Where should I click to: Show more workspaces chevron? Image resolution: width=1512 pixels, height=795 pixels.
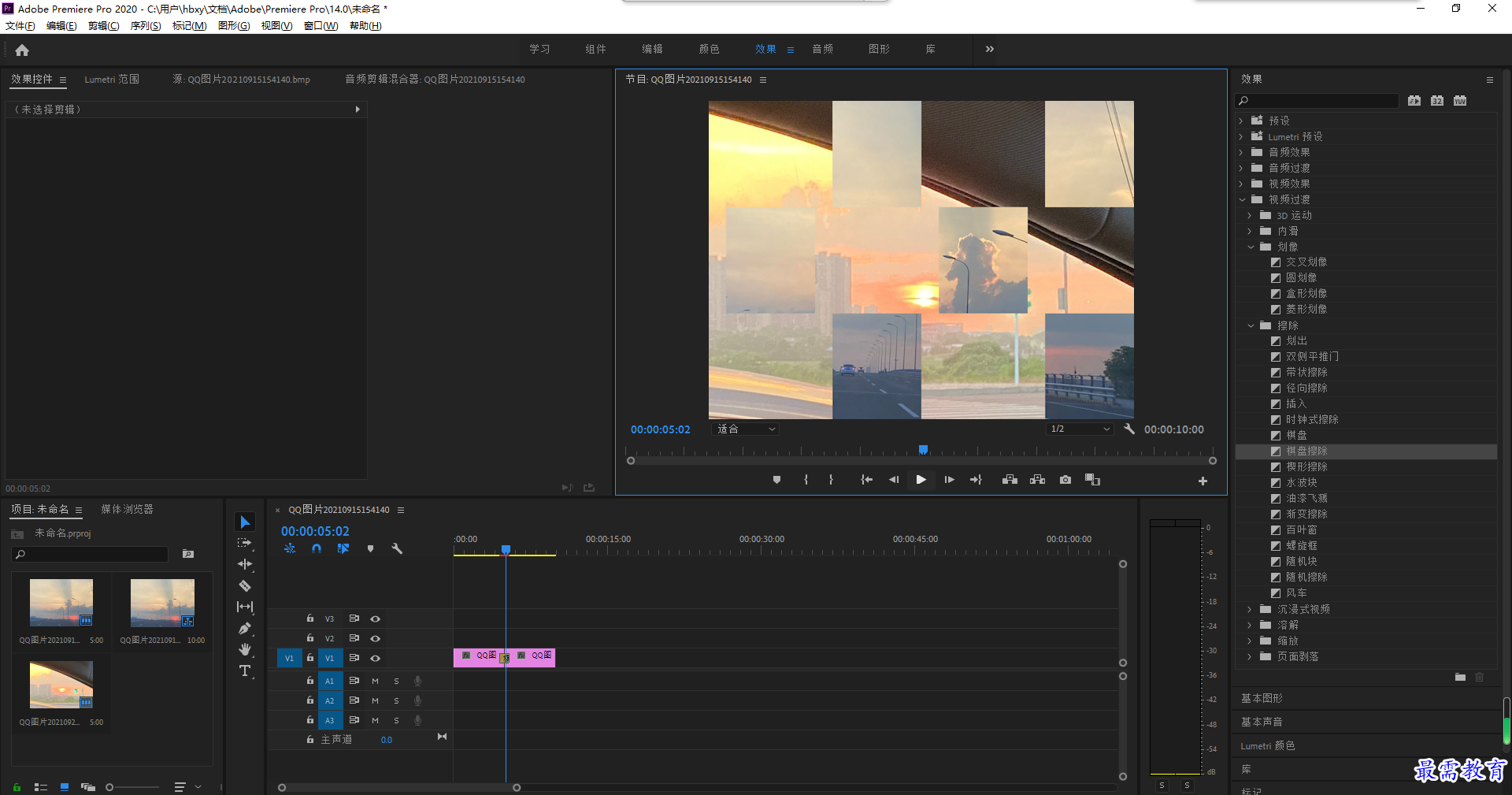[989, 49]
